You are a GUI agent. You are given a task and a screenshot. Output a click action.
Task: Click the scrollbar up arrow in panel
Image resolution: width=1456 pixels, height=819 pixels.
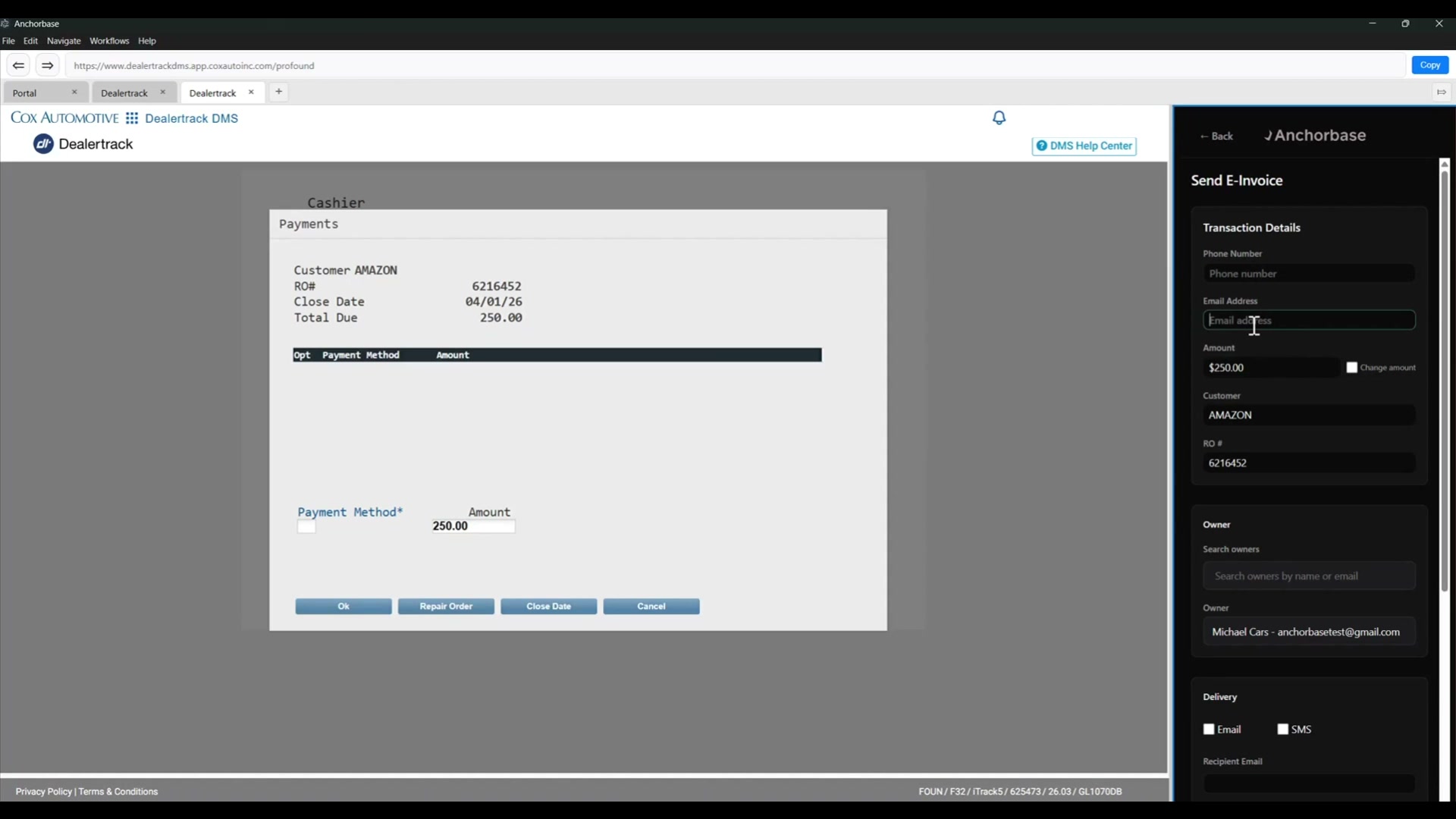click(1445, 164)
